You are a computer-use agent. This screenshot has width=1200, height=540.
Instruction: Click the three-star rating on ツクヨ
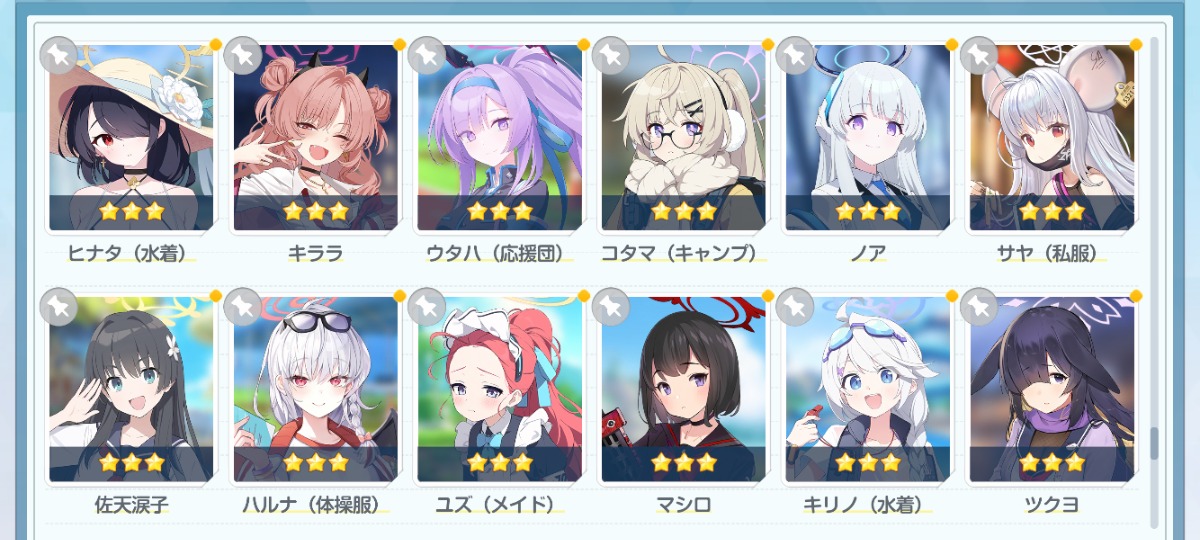tap(1051, 462)
